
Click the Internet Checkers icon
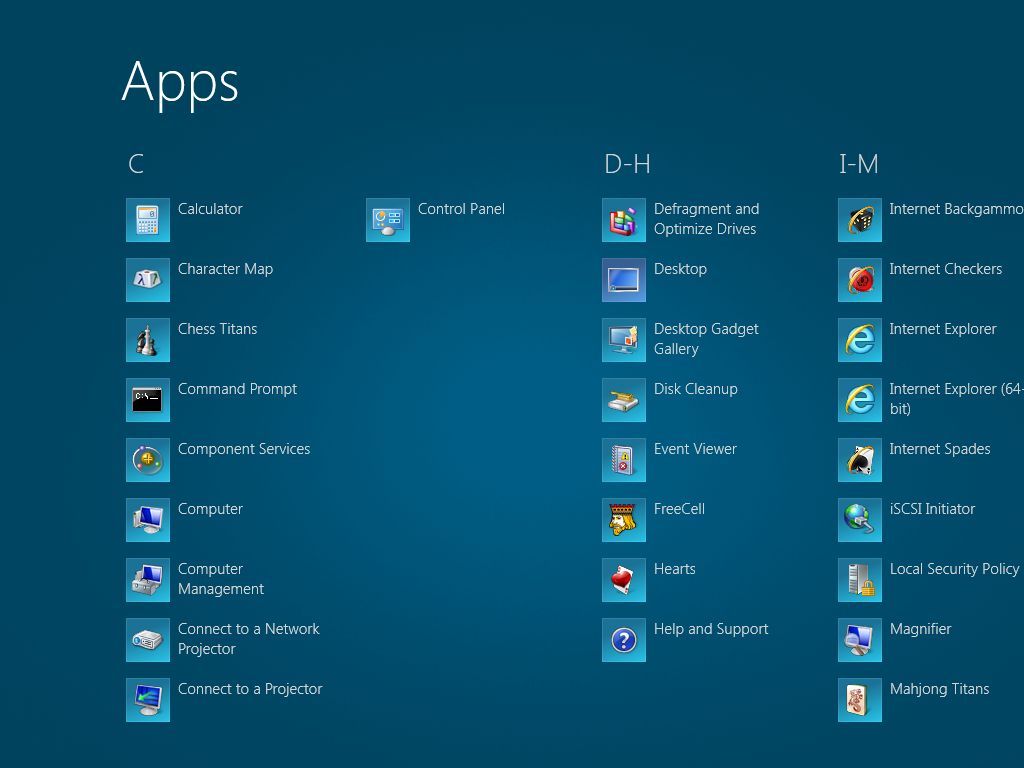[x=860, y=280]
